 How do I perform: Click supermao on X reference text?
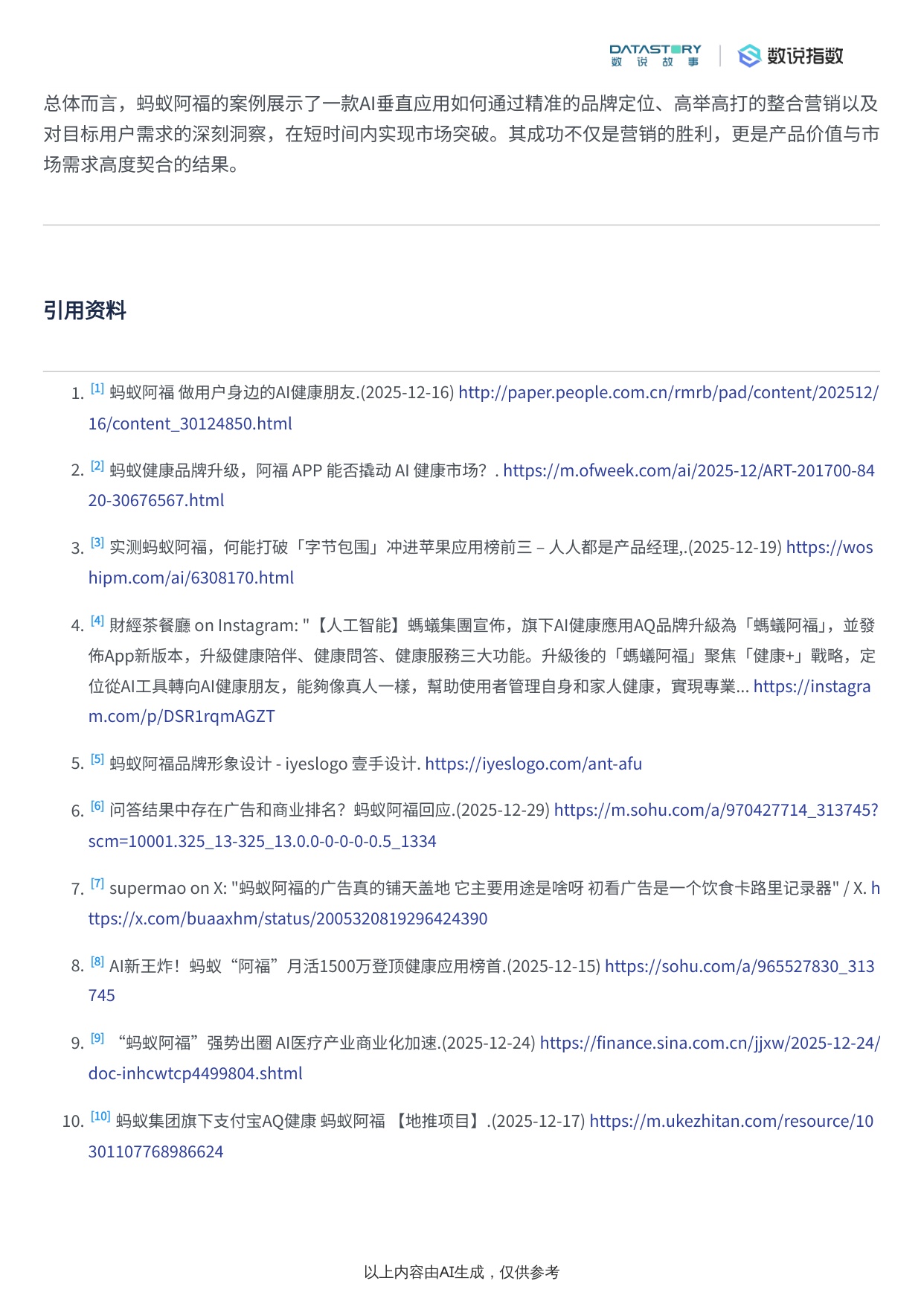[x=487, y=888]
